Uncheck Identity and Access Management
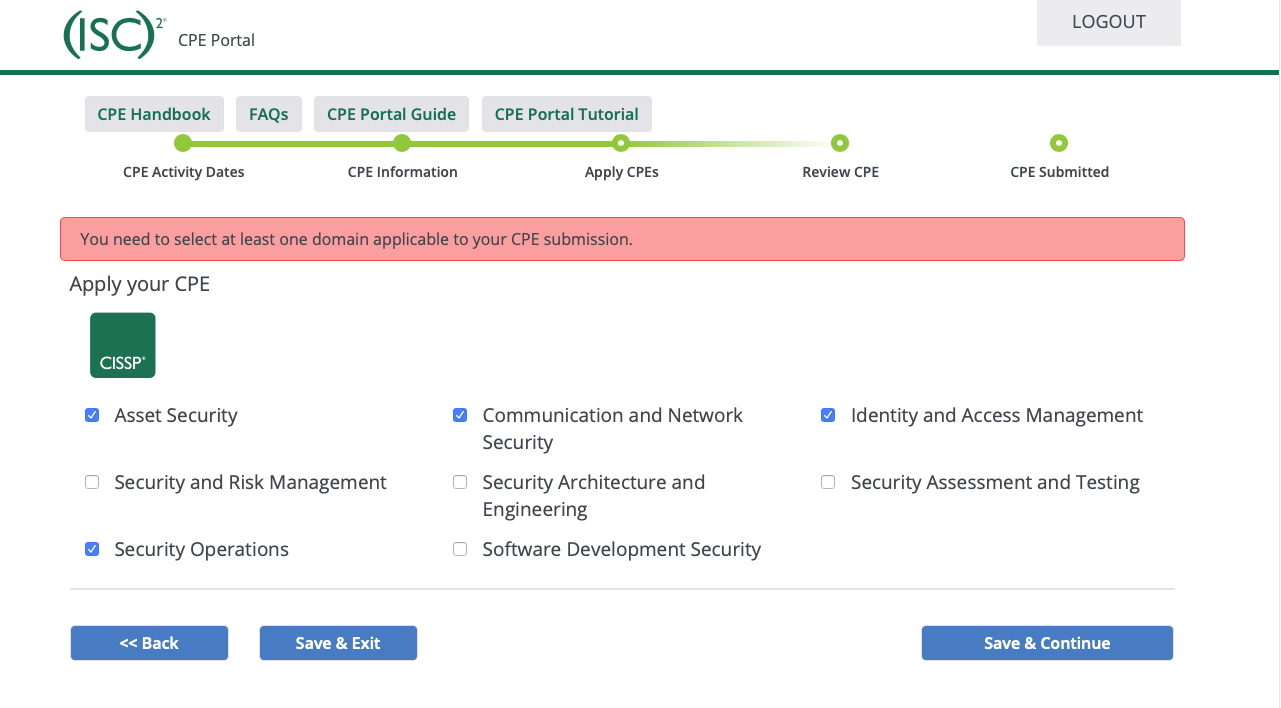The width and height of the screenshot is (1281, 708). point(828,415)
